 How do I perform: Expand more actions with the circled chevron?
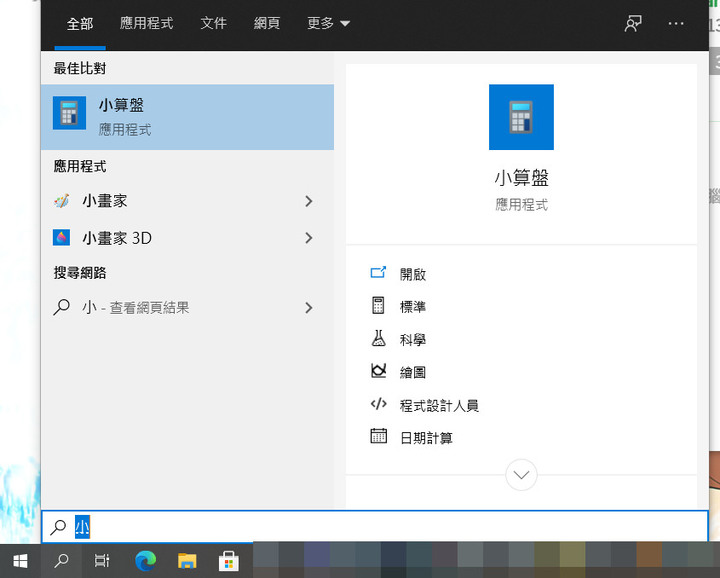521,475
